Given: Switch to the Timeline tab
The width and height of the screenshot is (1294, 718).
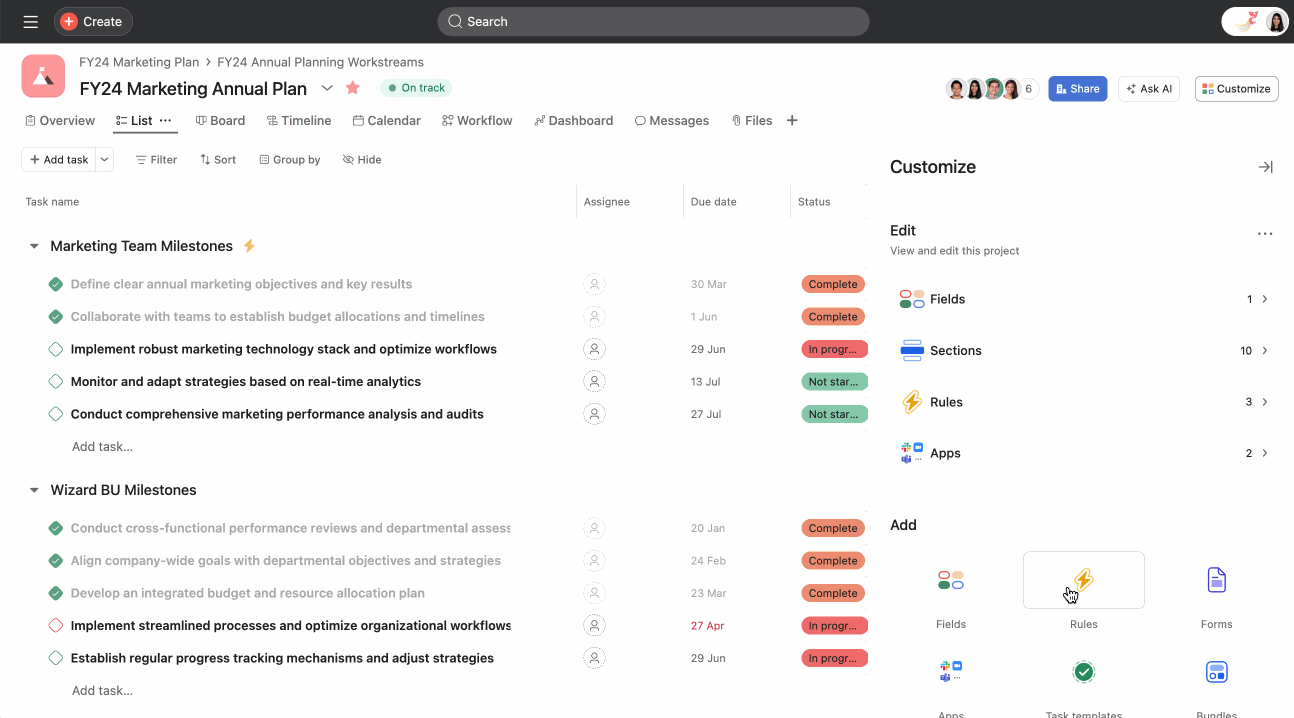Looking at the screenshot, I should pyautogui.click(x=299, y=121).
